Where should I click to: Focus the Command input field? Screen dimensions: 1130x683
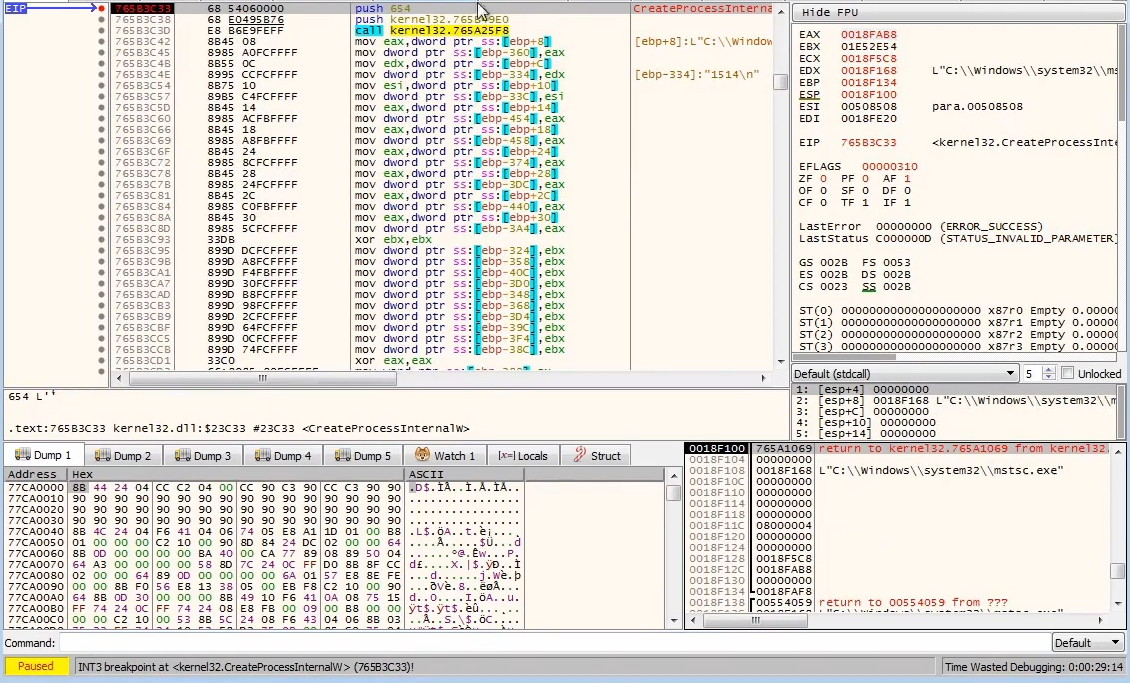point(550,643)
